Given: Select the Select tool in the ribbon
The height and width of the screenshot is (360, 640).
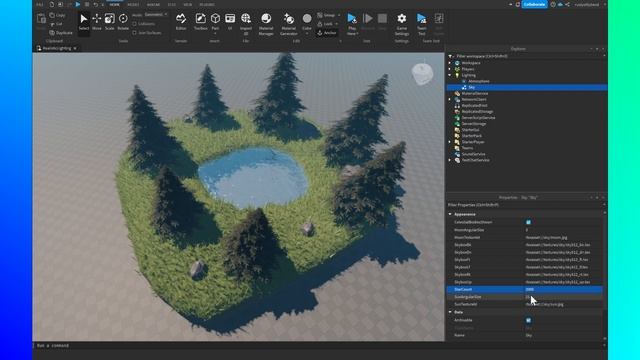Looking at the screenshot, I should [x=84, y=22].
